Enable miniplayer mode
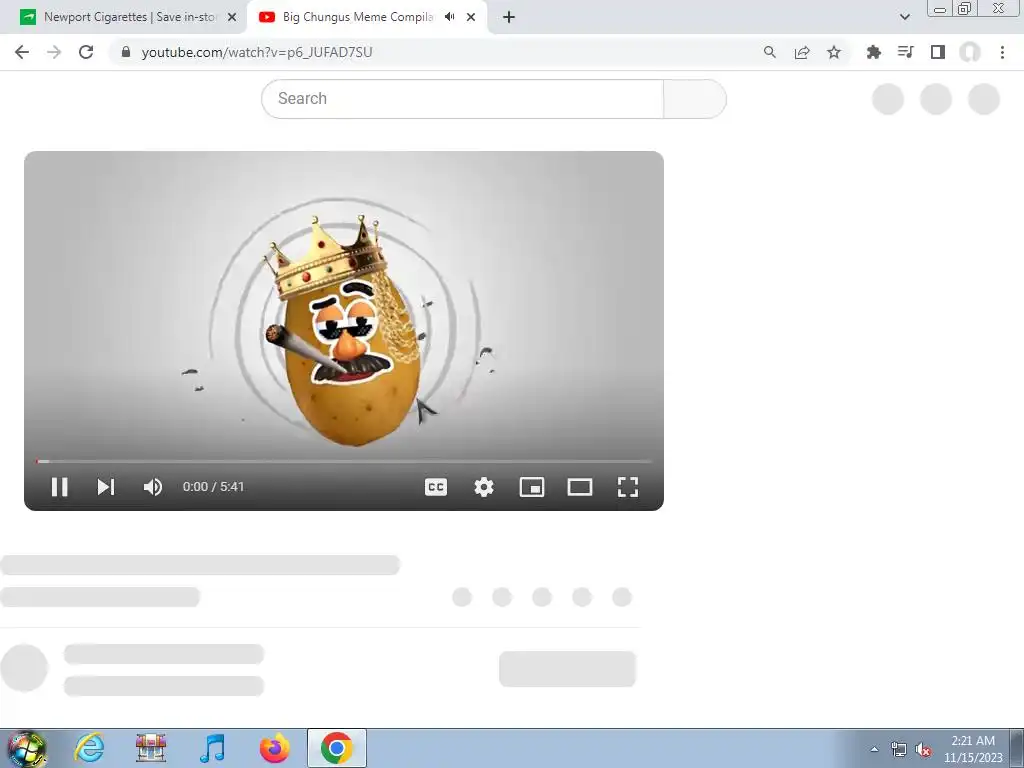This screenshot has width=1024, height=768. point(532,487)
